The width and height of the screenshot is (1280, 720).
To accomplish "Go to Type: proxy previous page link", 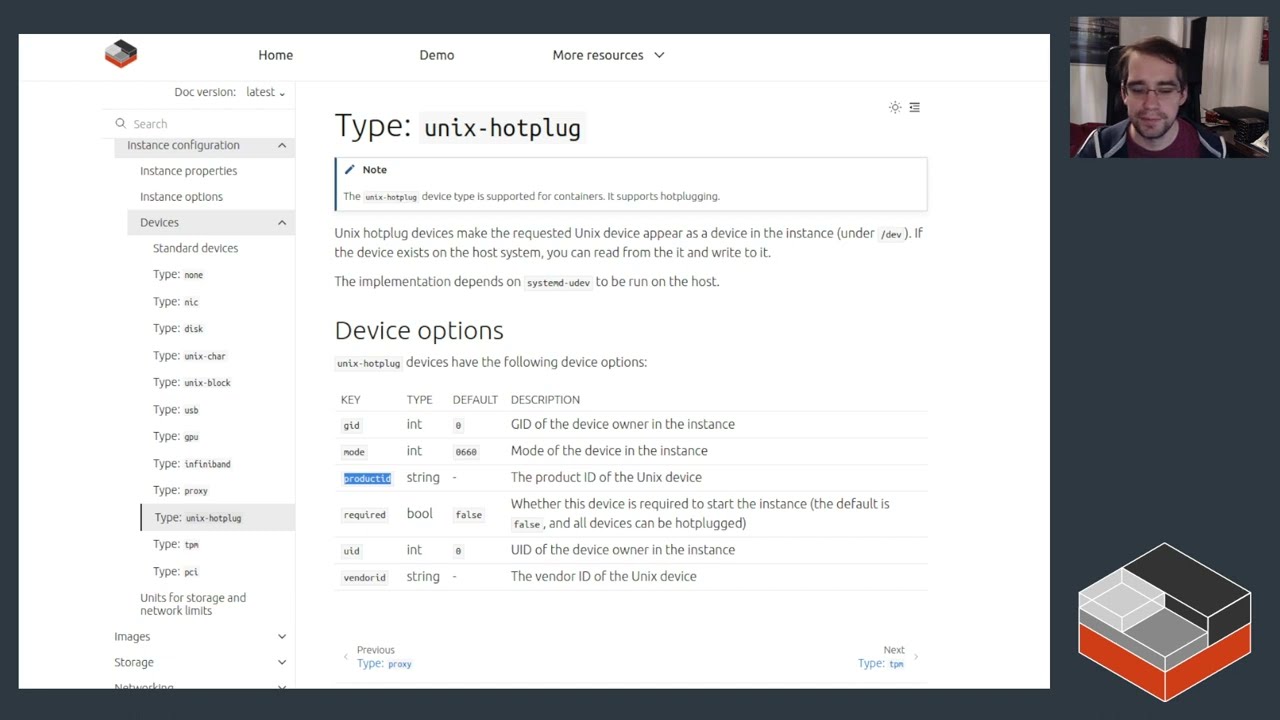I will tap(384, 664).
